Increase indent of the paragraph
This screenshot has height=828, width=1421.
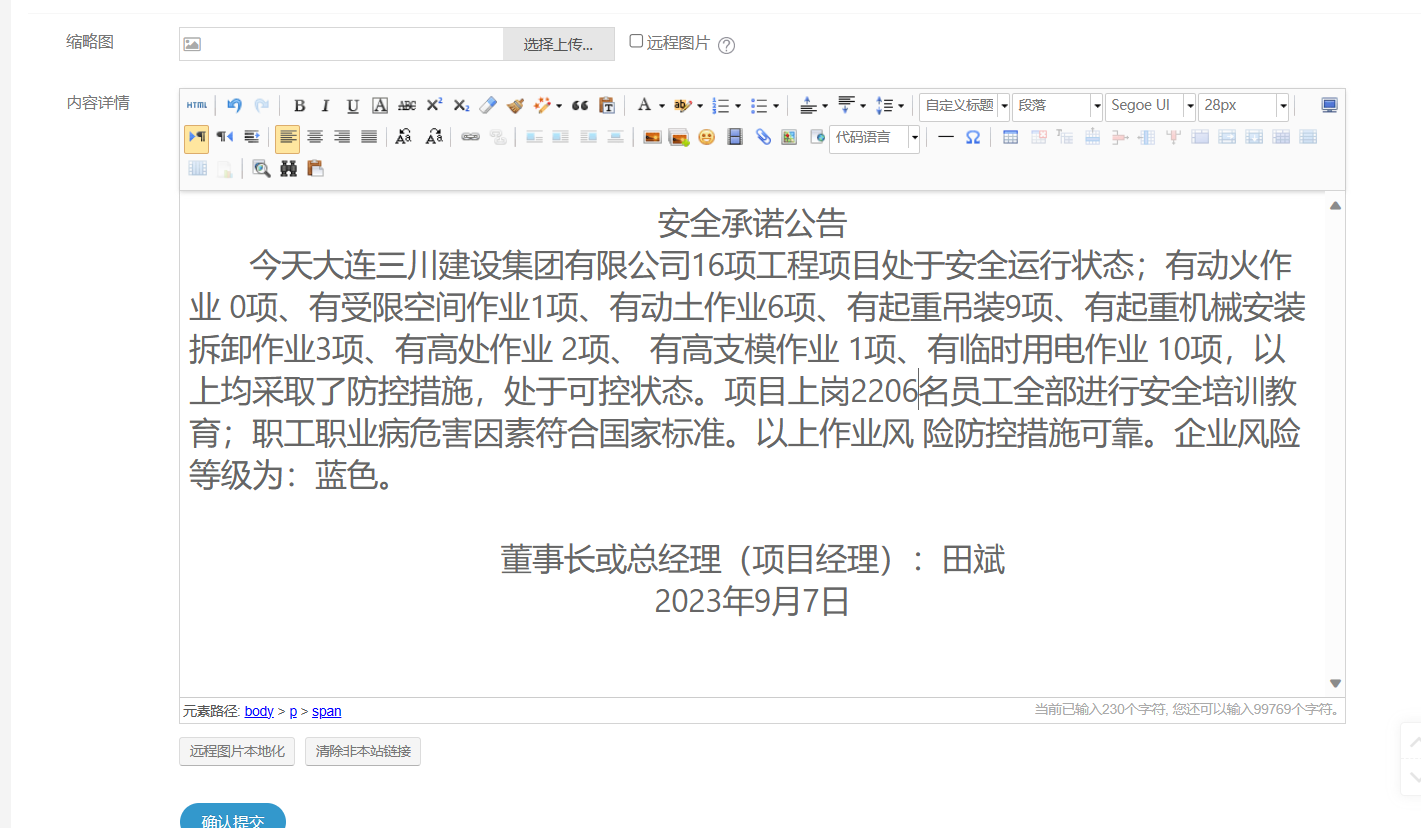tap(251, 137)
